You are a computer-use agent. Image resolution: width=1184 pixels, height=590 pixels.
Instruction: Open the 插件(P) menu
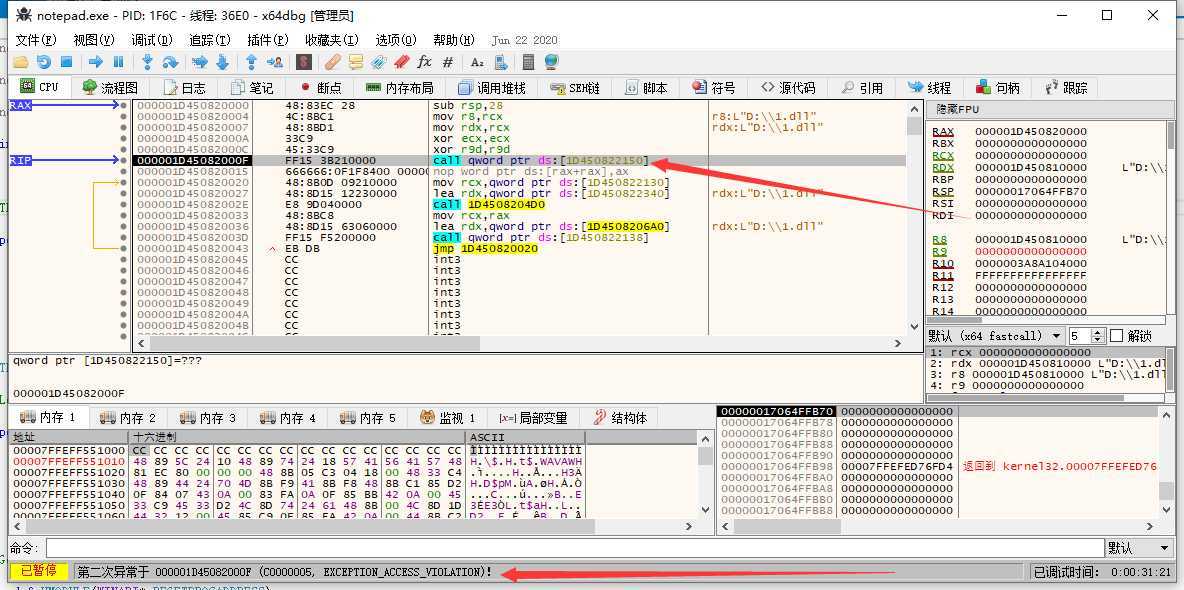point(268,40)
